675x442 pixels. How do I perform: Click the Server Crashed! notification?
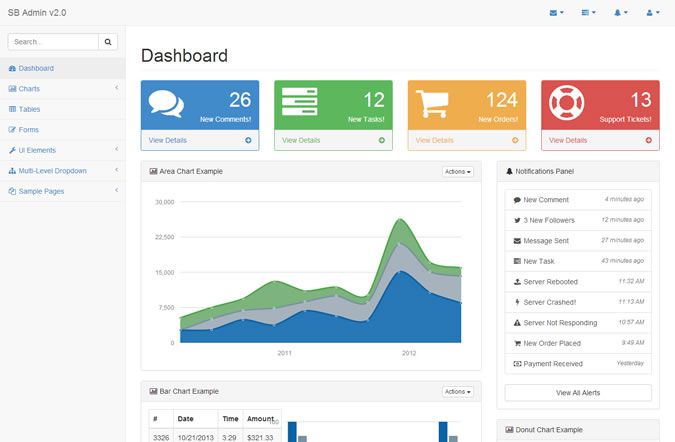pos(577,302)
